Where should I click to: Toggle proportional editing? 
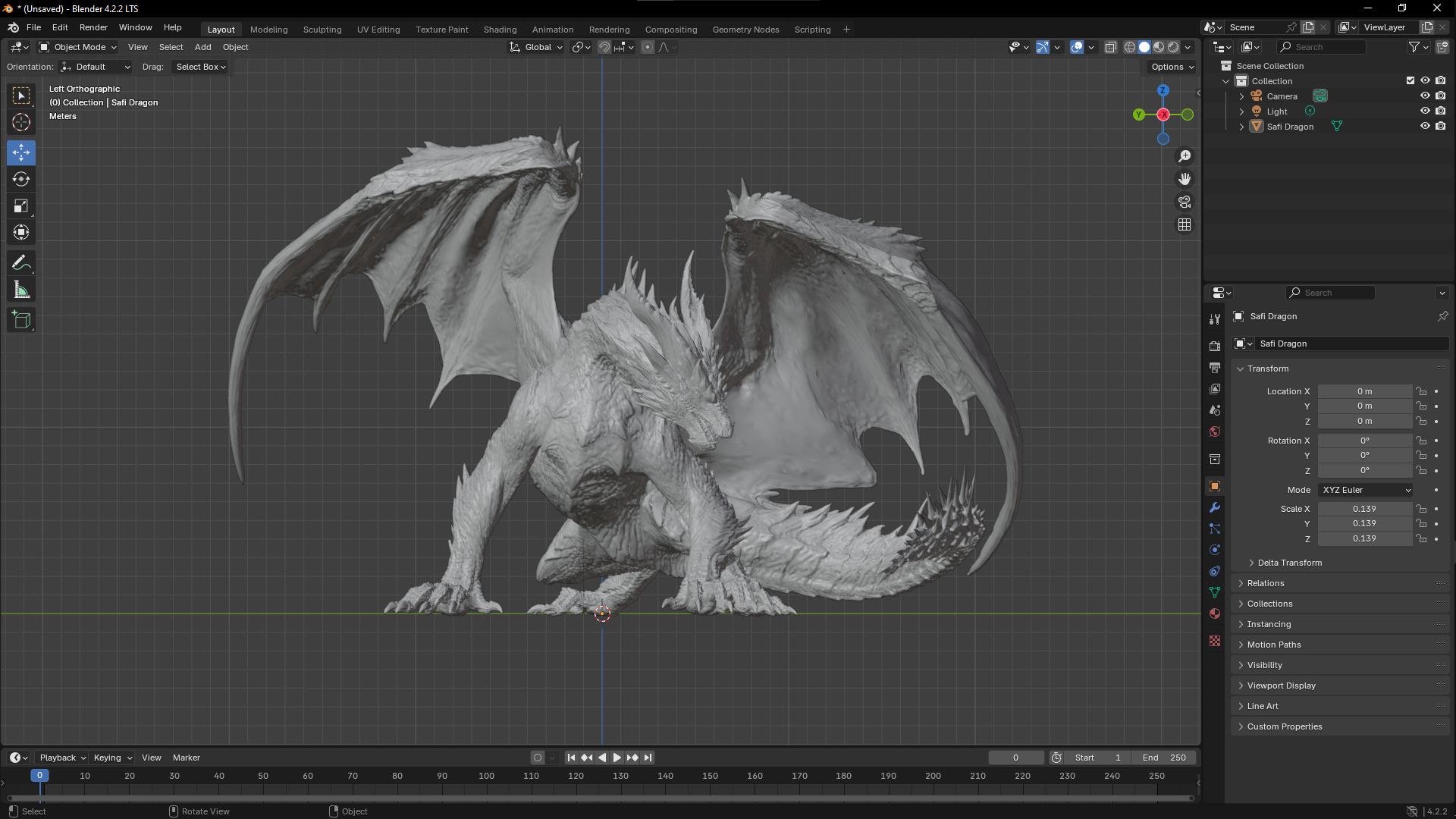[x=647, y=47]
